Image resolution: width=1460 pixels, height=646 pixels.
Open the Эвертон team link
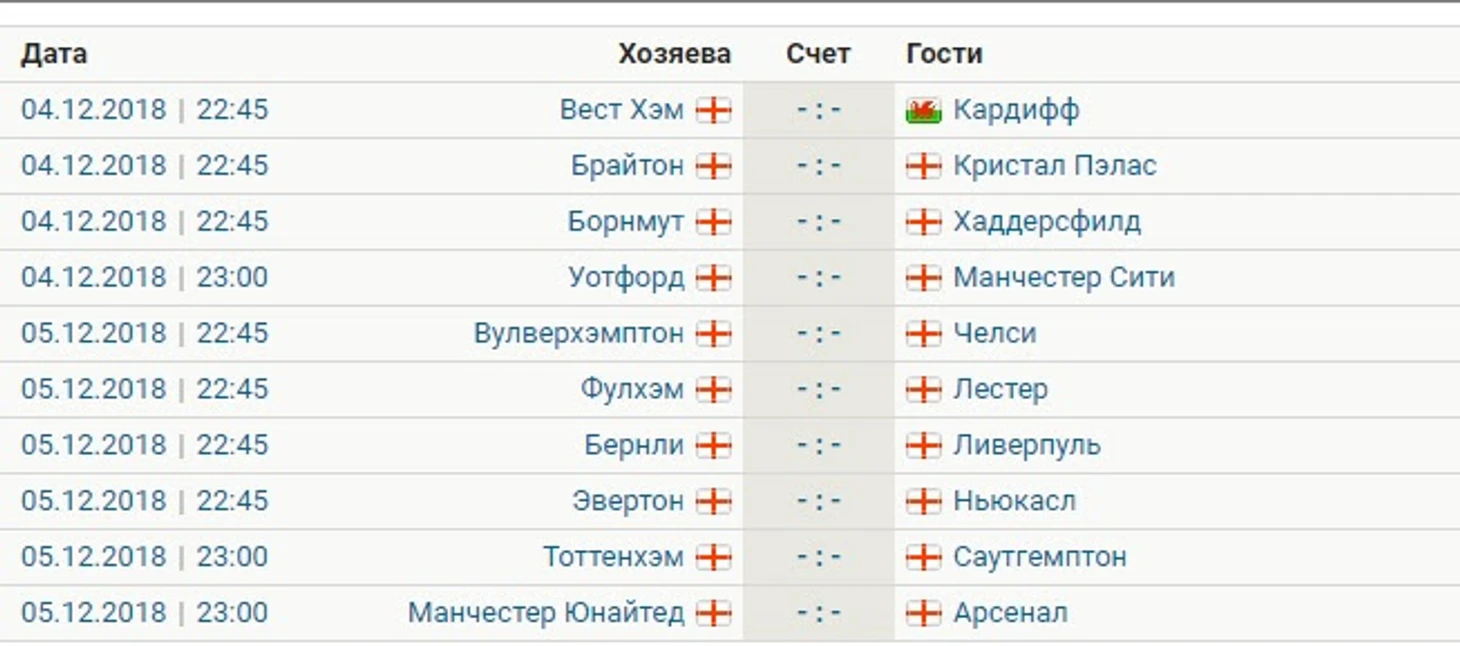[x=628, y=501]
